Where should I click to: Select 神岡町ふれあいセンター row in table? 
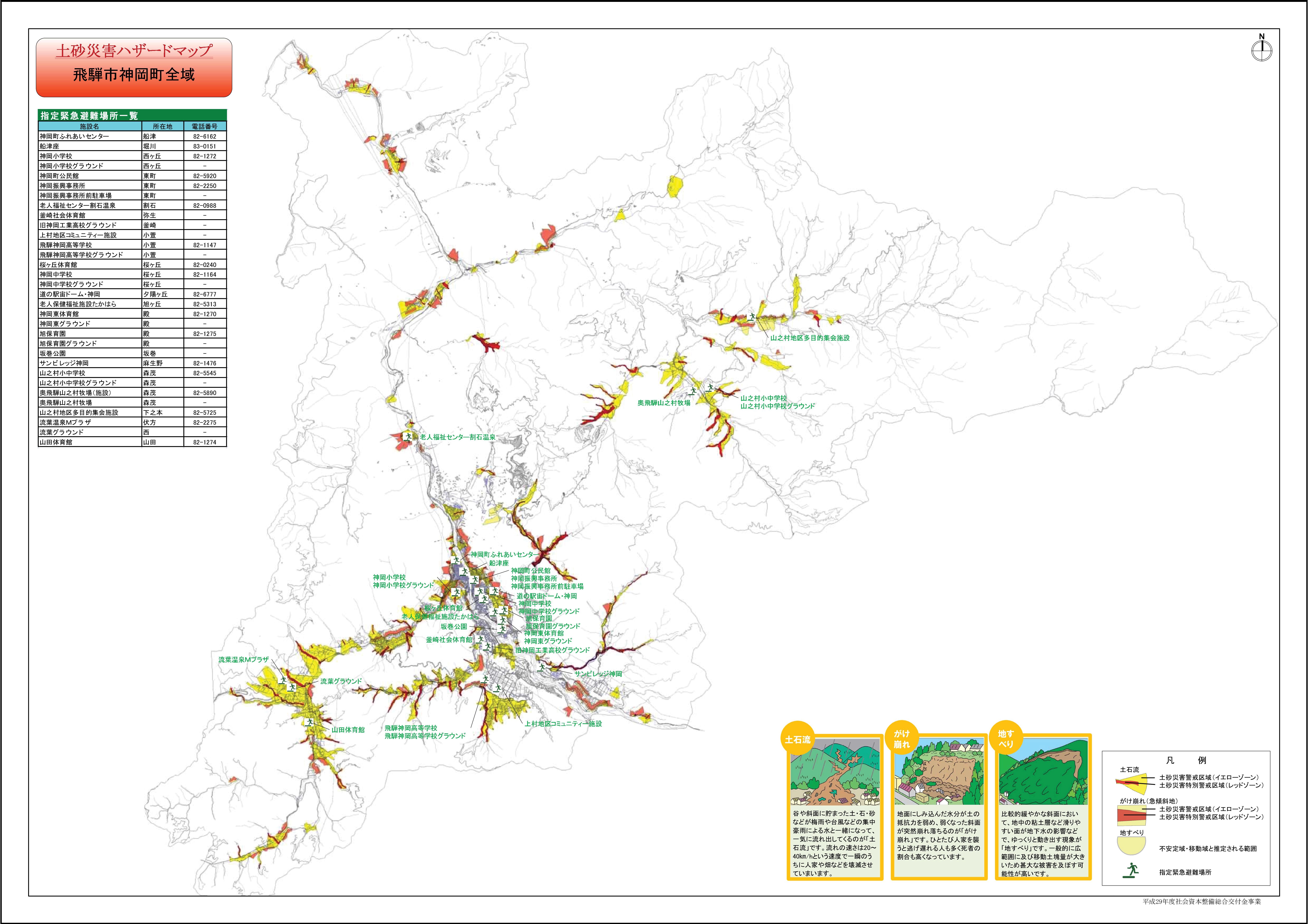pos(132,136)
